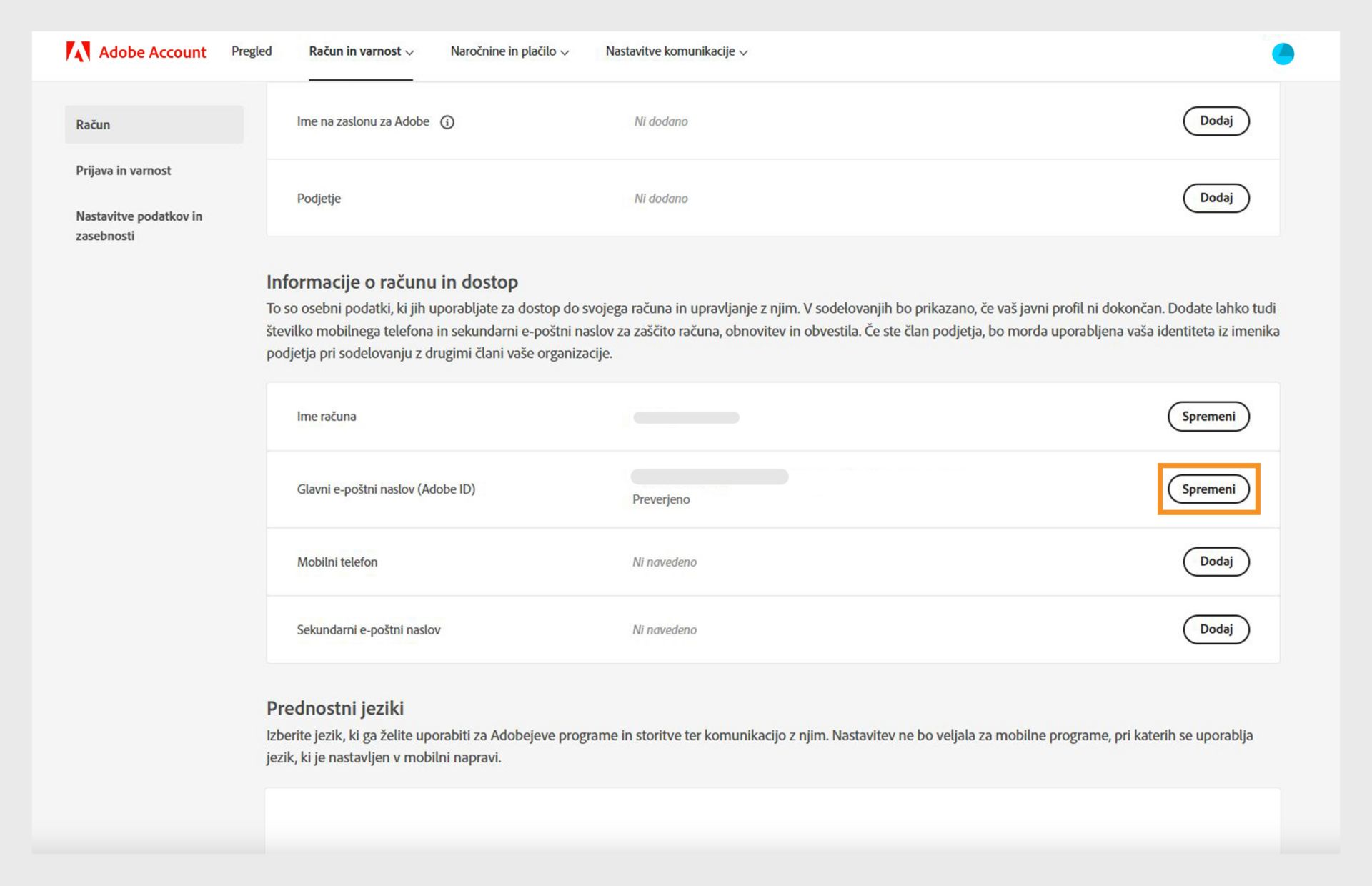The image size is (1372, 886).
Task: Expand the Račun in varnost menu
Action: pyautogui.click(x=361, y=51)
